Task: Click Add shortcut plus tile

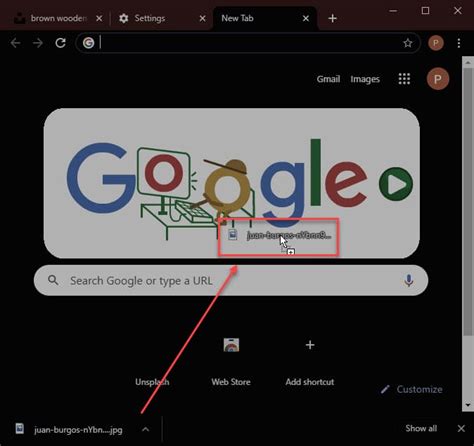Action: [x=310, y=362]
